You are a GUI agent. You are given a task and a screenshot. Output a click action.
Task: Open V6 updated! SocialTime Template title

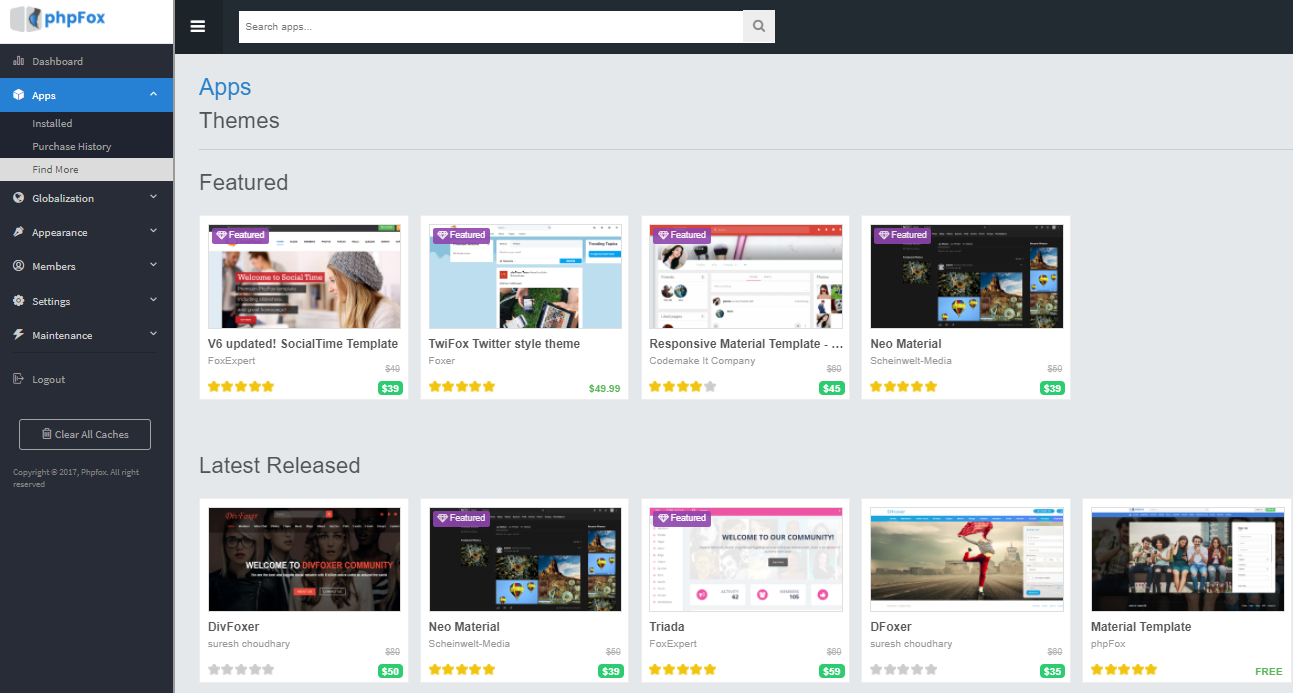[x=303, y=344]
